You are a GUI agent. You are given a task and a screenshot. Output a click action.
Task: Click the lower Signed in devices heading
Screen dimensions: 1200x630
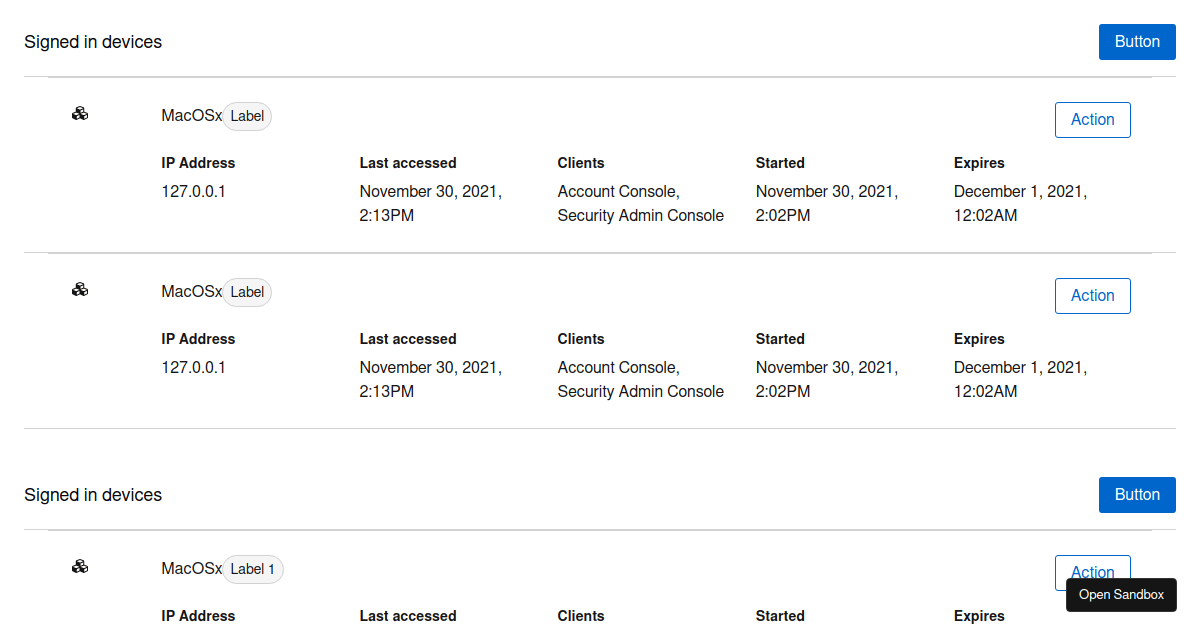93,495
